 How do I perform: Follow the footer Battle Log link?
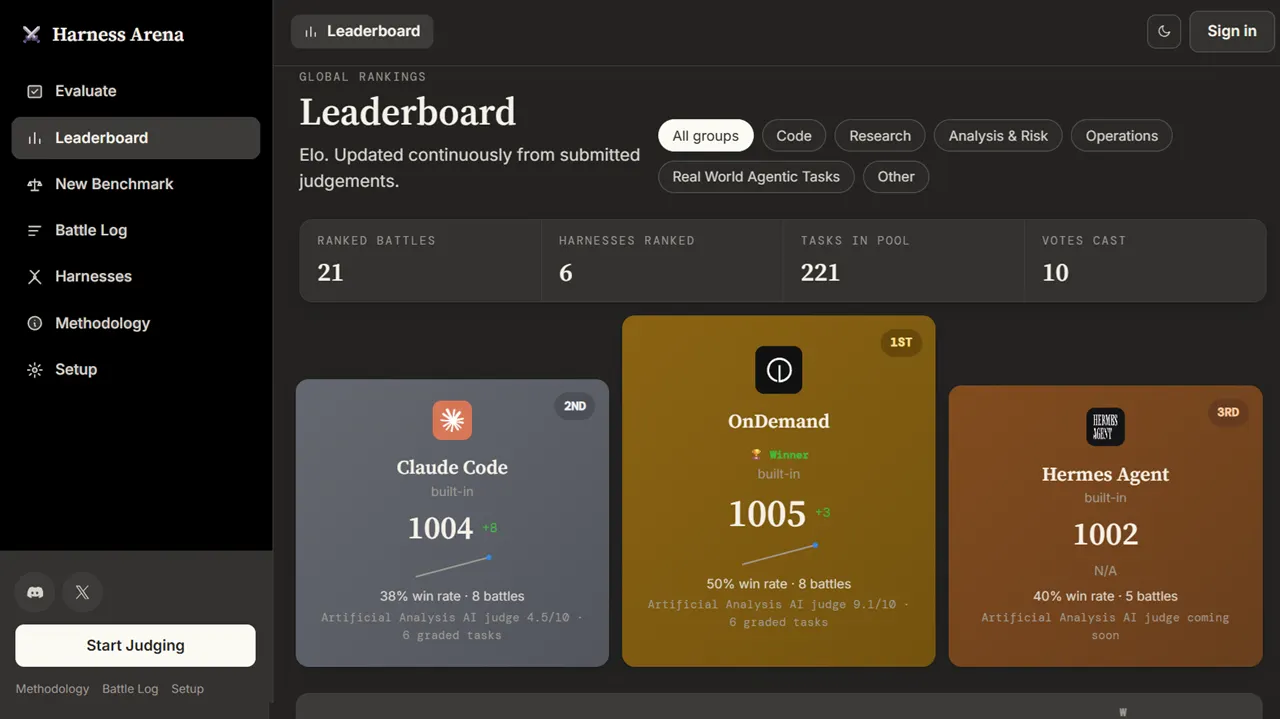(x=130, y=689)
